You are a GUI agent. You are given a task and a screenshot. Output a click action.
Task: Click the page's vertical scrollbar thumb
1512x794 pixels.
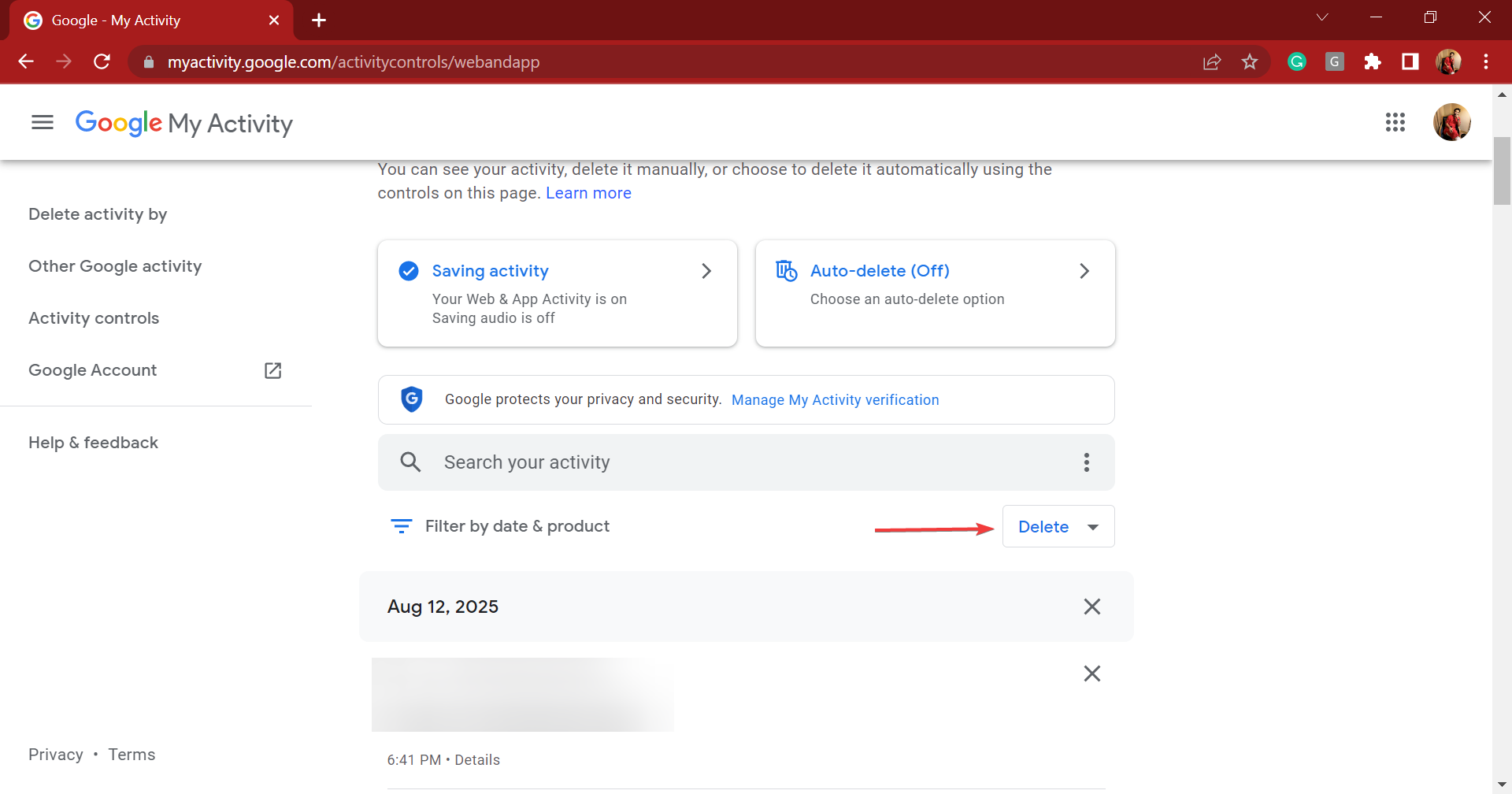coord(1502,171)
